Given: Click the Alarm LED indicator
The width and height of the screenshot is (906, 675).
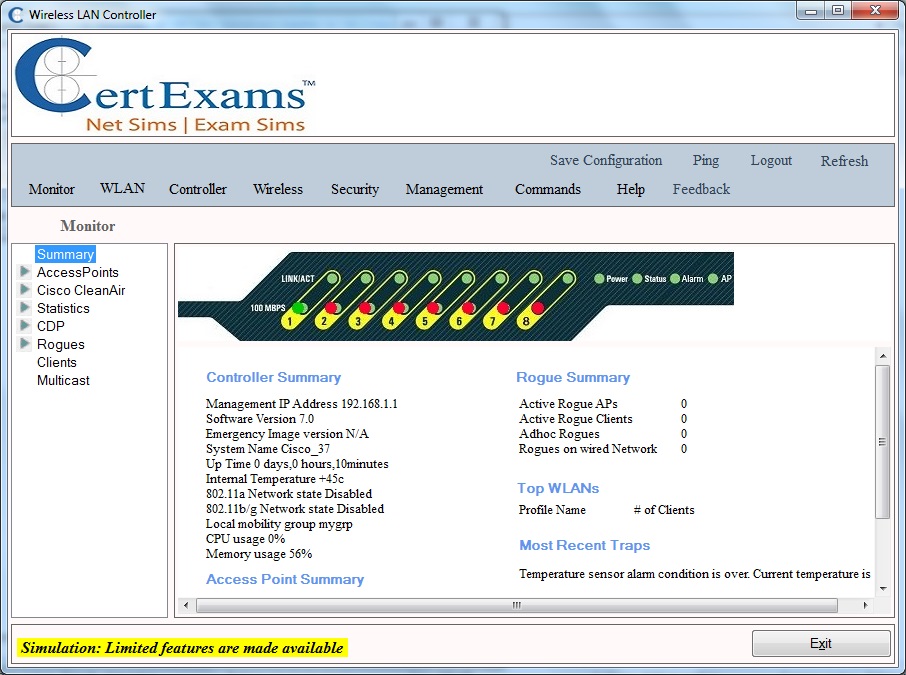Looking at the screenshot, I should (675, 278).
